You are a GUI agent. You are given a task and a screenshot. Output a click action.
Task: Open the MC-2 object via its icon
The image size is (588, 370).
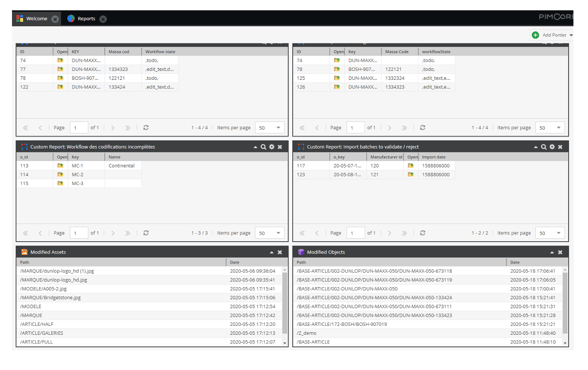click(x=60, y=175)
